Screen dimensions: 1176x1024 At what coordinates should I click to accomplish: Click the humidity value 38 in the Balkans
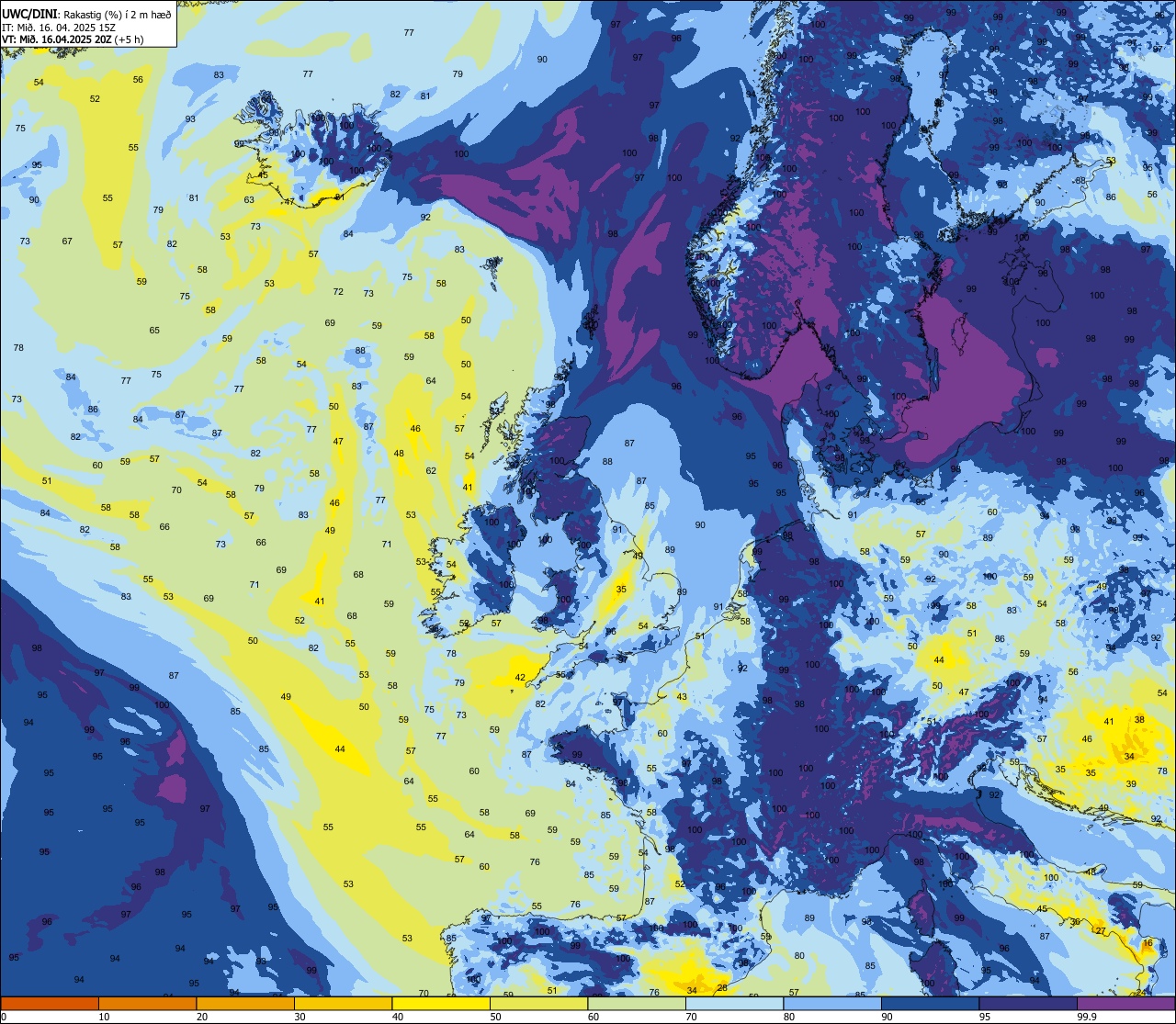1139,720
